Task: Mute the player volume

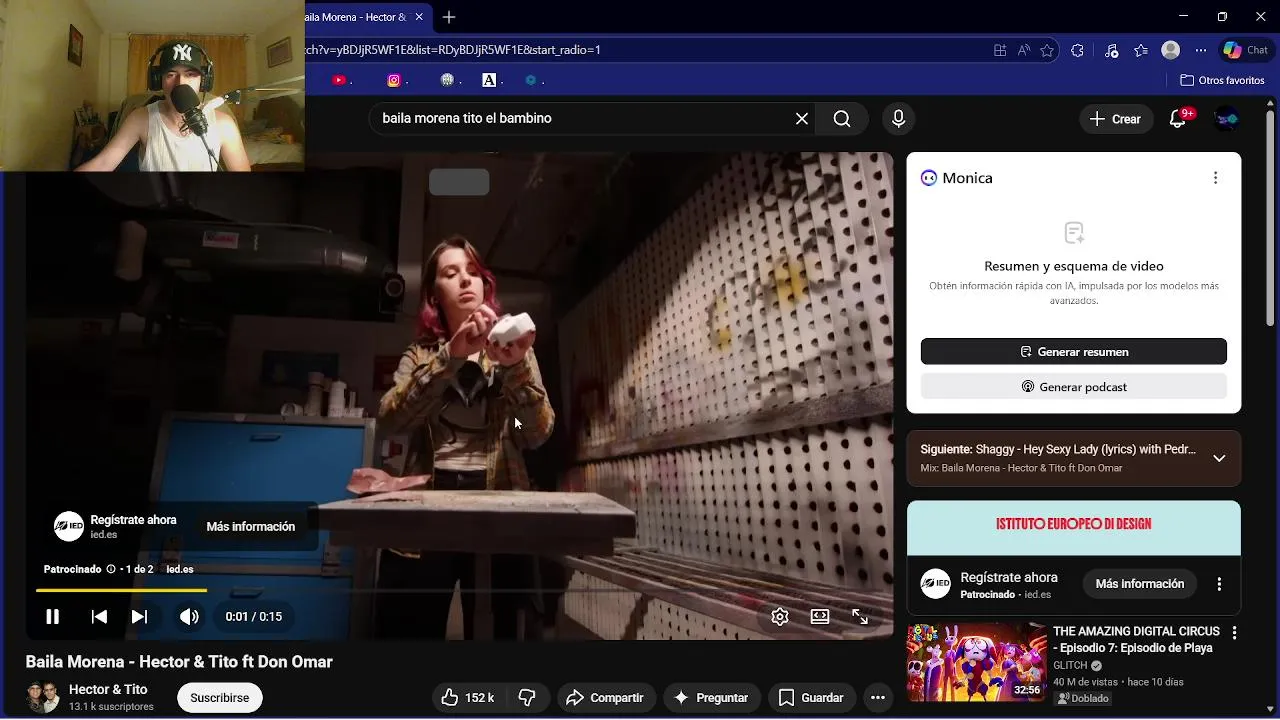Action: point(189,617)
